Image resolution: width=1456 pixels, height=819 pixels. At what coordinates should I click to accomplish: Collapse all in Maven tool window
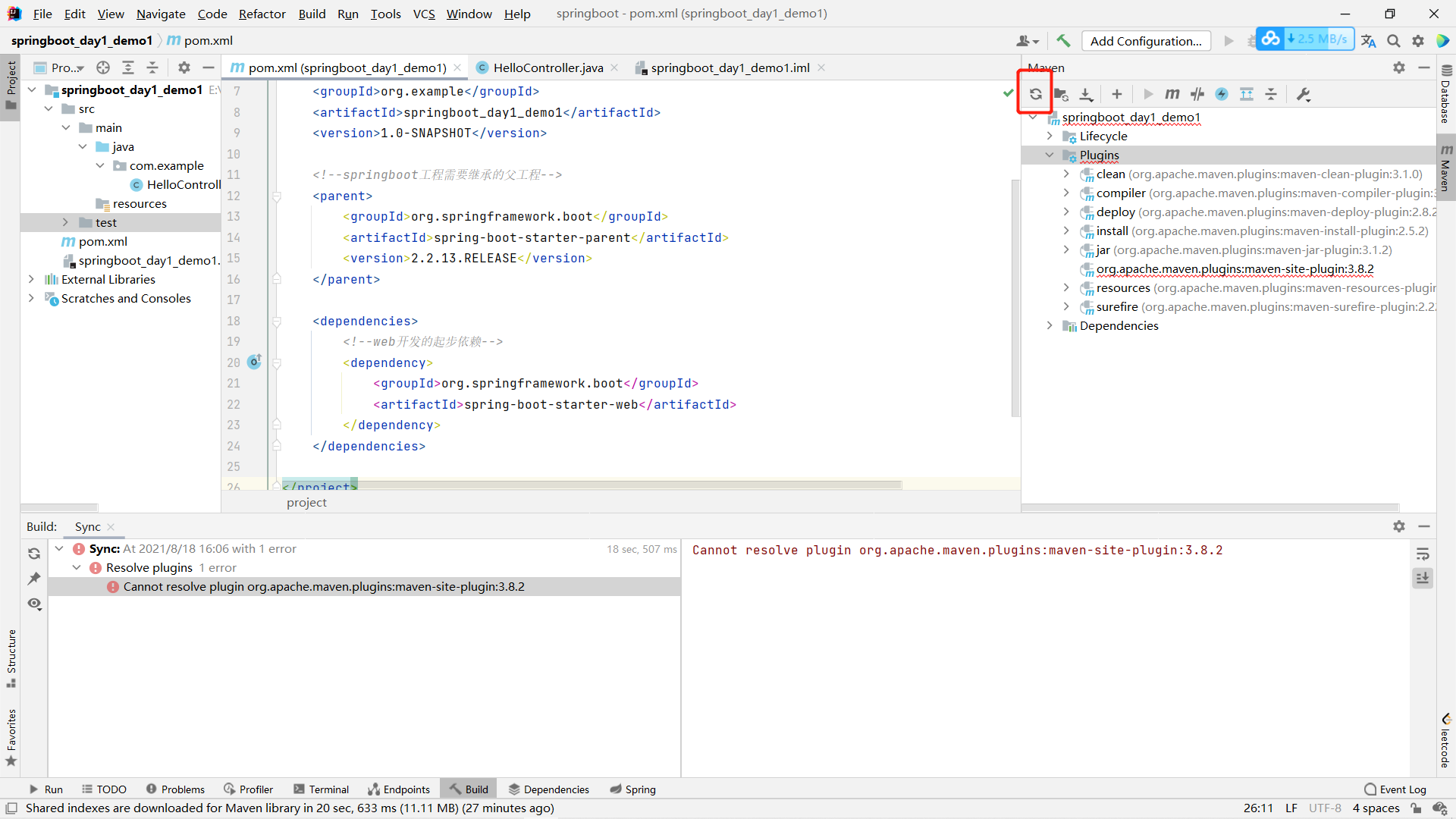[1271, 94]
